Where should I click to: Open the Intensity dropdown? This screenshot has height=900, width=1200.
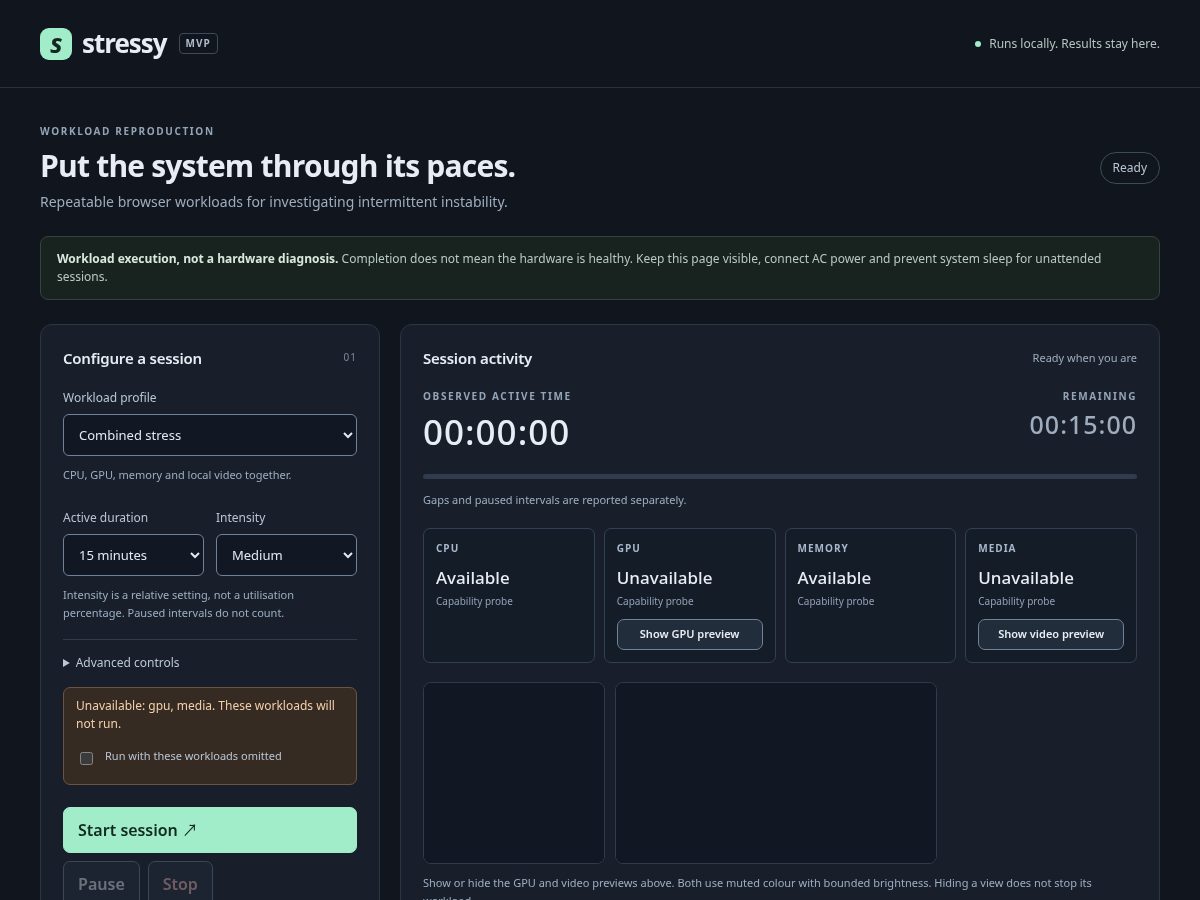tap(286, 555)
